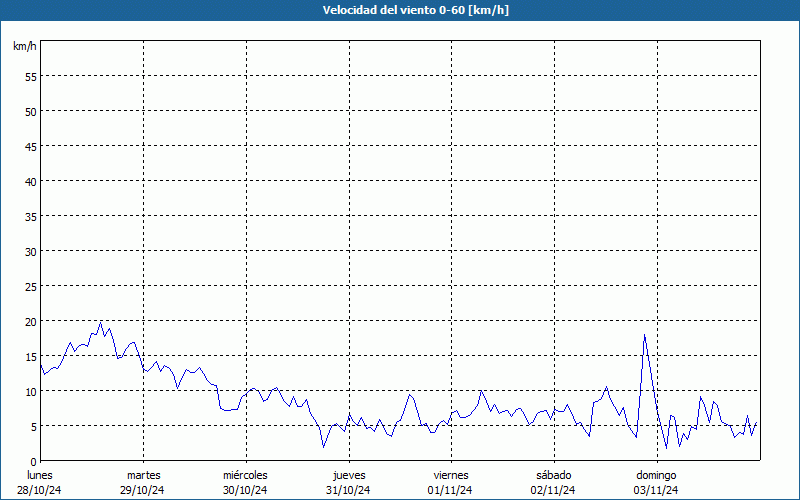The height and width of the screenshot is (500, 800).
Task: Select the 30 value on the y-axis
Action: coord(31,252)
